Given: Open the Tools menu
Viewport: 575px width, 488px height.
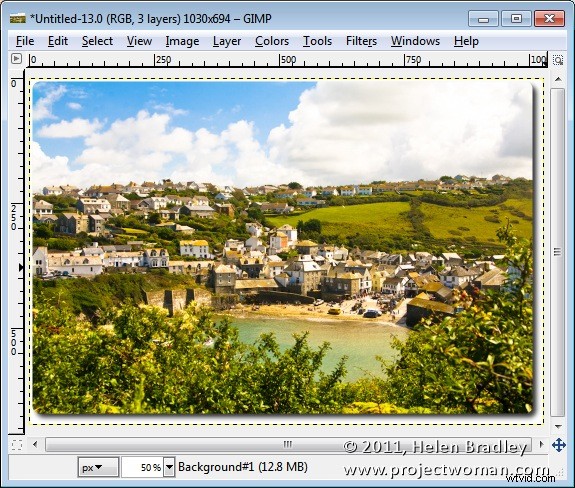Looking at the screenshot, I should [x=317, y=41].
